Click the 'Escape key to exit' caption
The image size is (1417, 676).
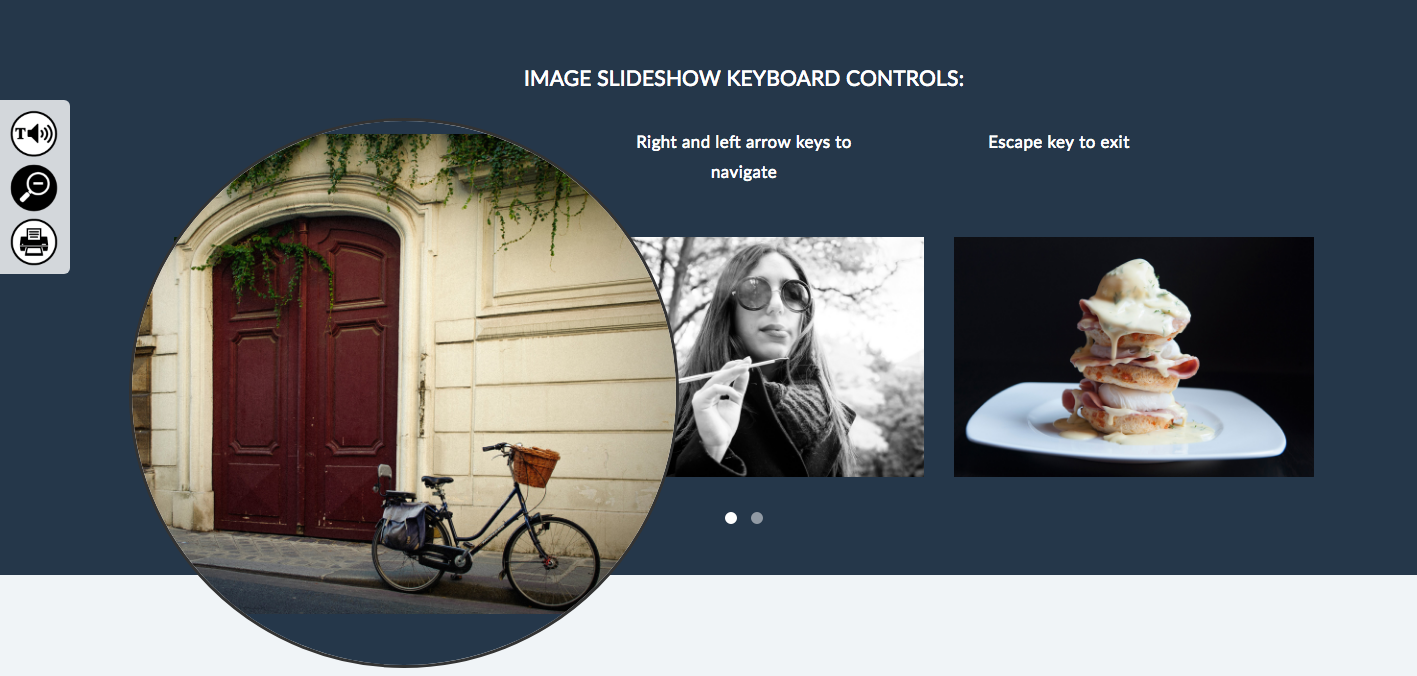[1059, 142]
